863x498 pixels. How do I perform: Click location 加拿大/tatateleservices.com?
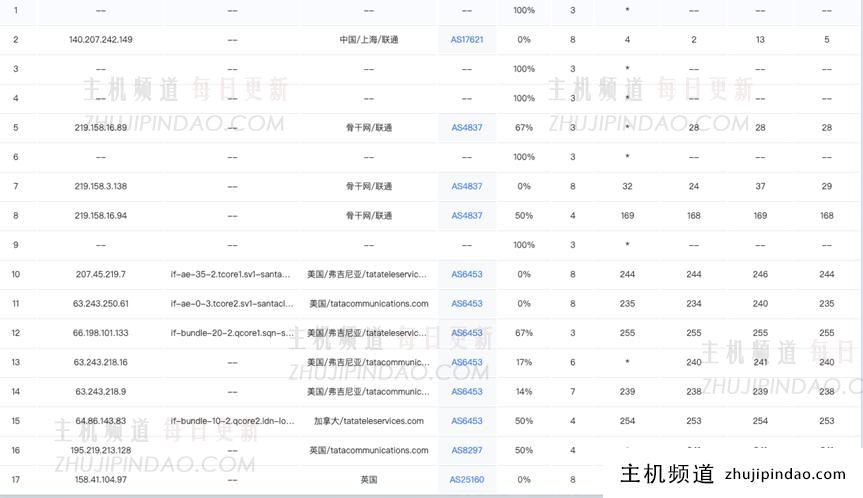click(x=369, y=421)
